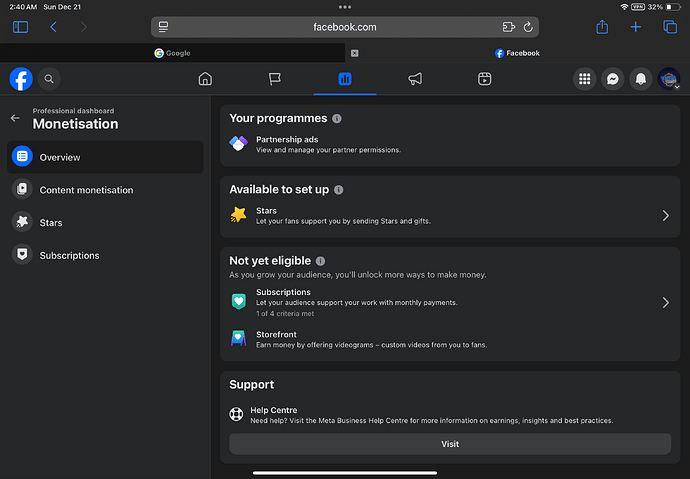690x479 pixels.
Task: Switch to the Google tab
Action: (172, 53)
